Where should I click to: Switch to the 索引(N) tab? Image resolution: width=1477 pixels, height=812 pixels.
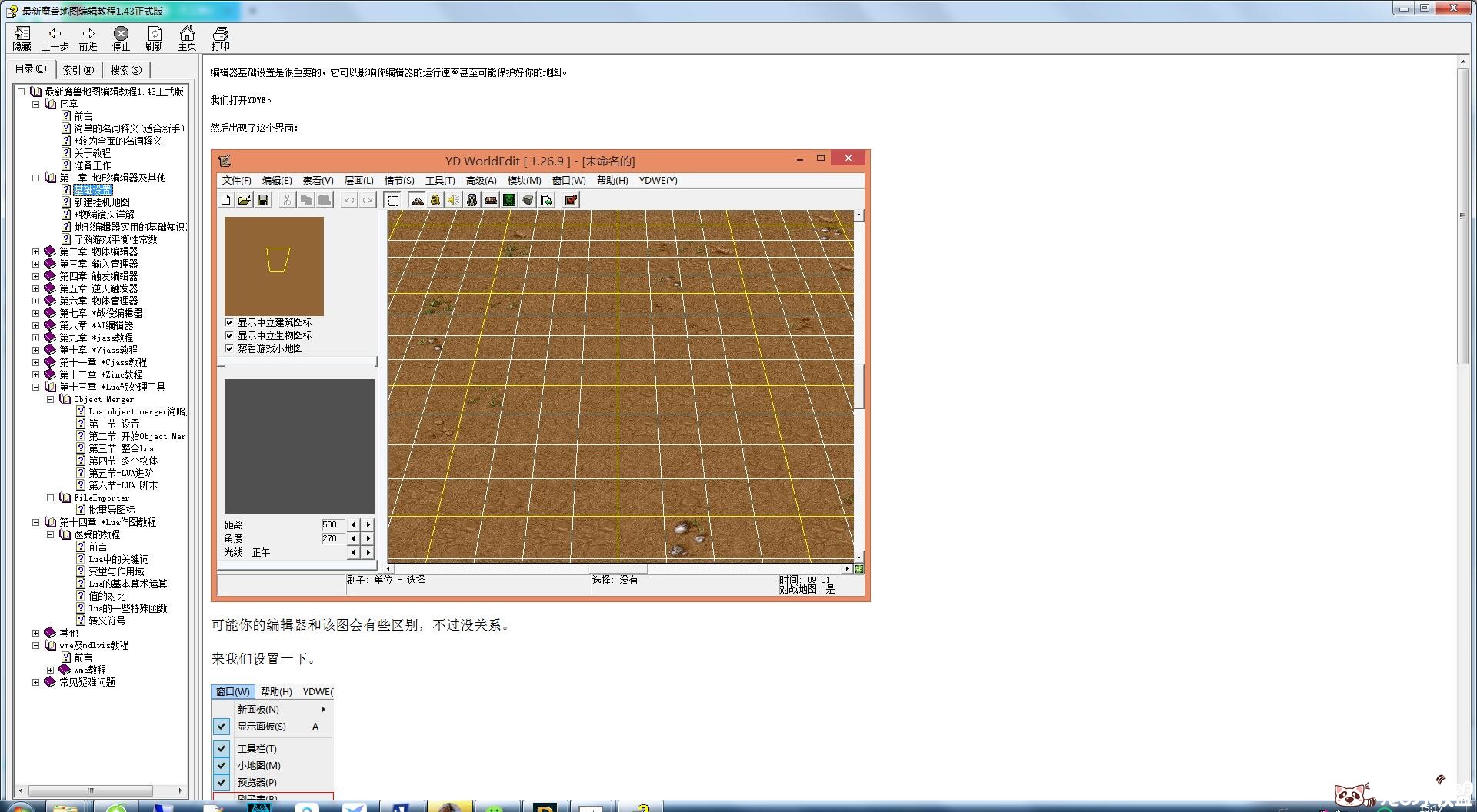78,70
